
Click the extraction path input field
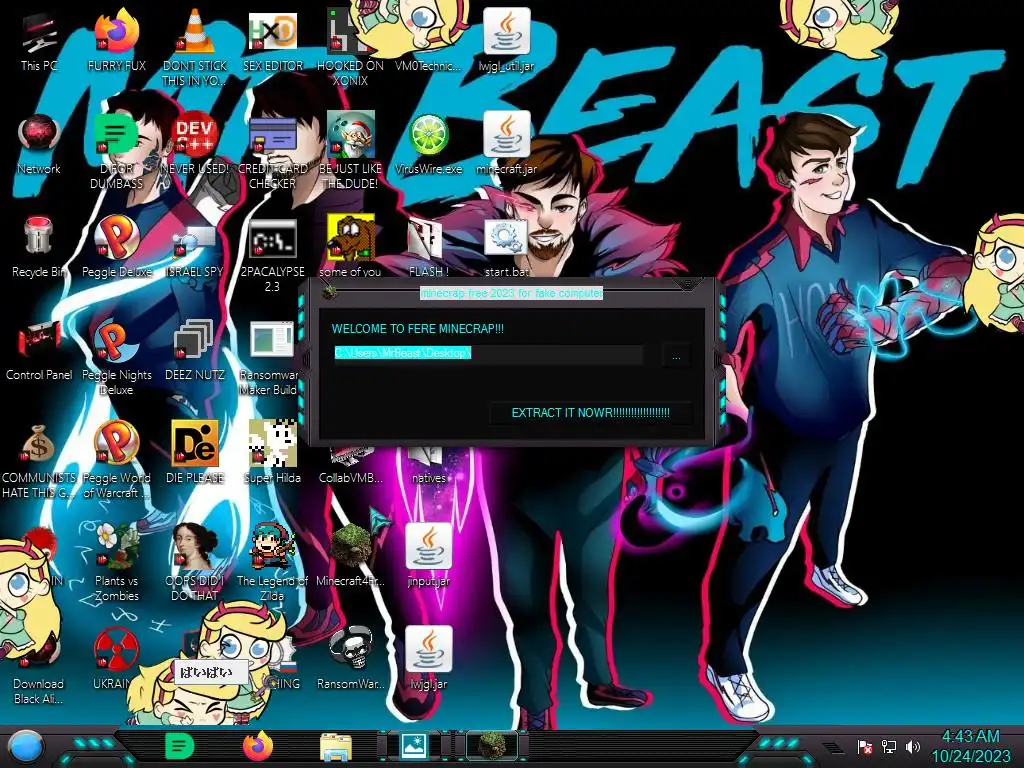point(488,353)
